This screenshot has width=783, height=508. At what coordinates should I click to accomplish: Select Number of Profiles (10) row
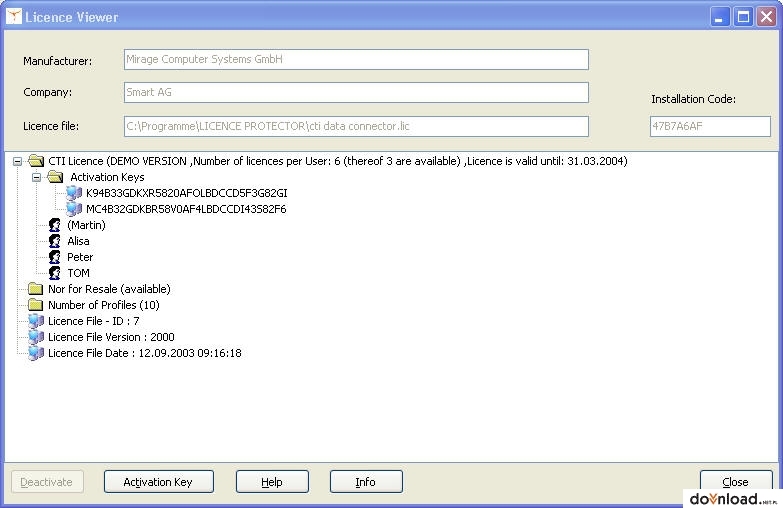coord(104,305)
